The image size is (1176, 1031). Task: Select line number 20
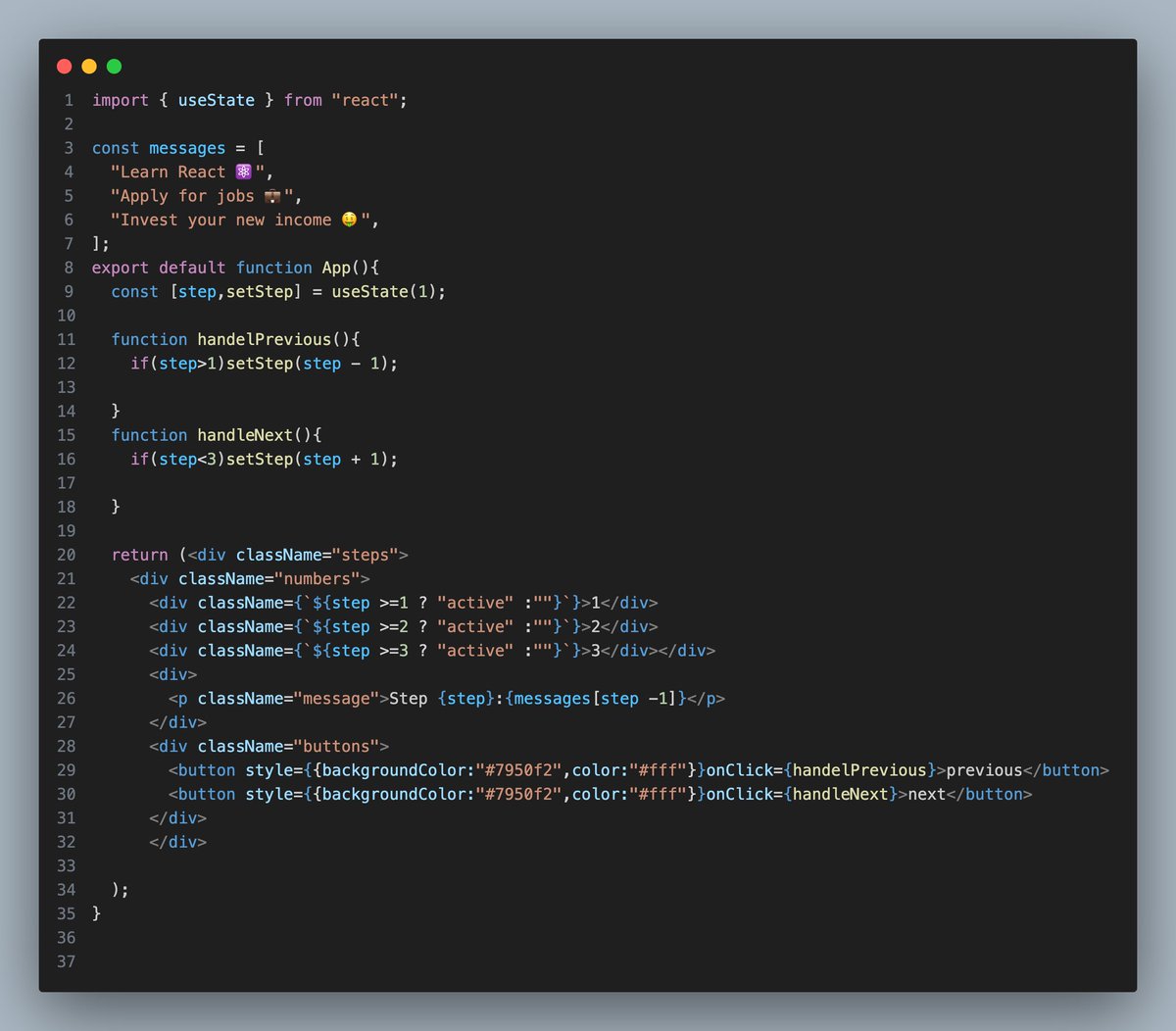(x=66, y=554)
